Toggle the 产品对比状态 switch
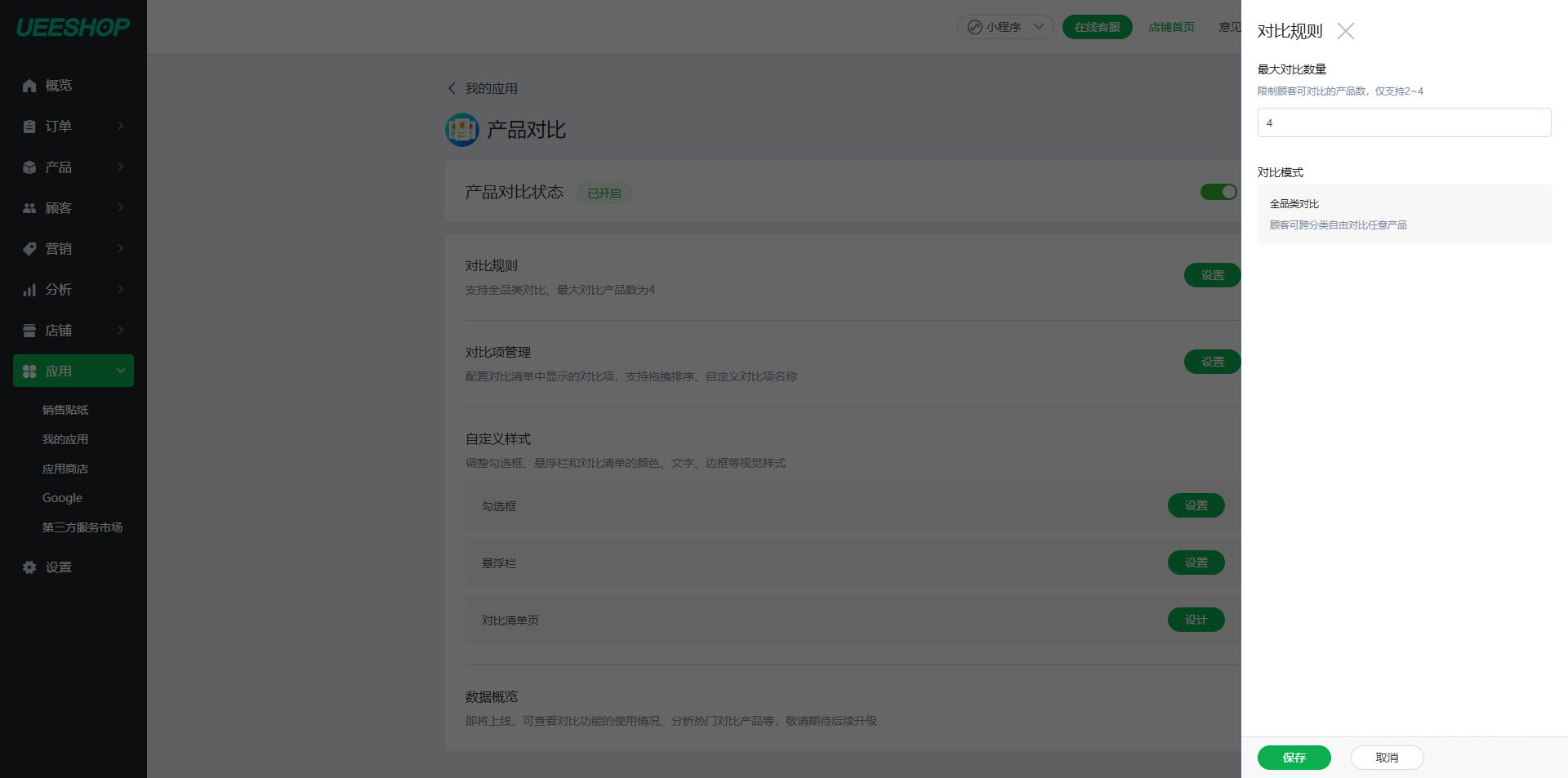1568x778 pixels. pos(1218,192)
